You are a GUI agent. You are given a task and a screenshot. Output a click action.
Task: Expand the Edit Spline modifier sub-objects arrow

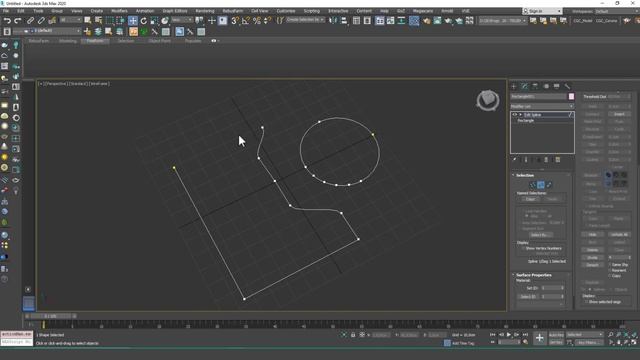(520, 115)
